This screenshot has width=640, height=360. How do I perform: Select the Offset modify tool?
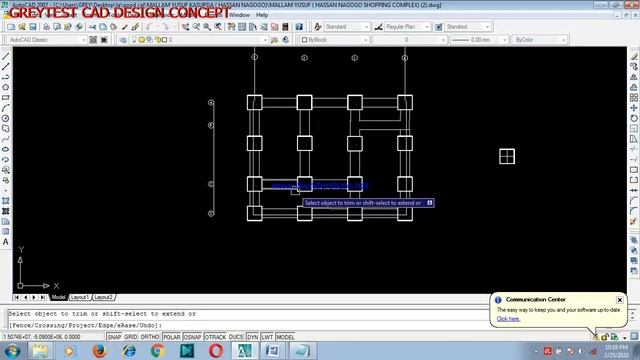coord(633,87)
